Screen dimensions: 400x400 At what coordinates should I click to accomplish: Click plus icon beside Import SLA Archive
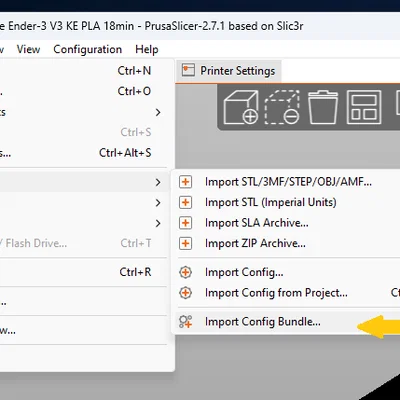pos(185,223)
